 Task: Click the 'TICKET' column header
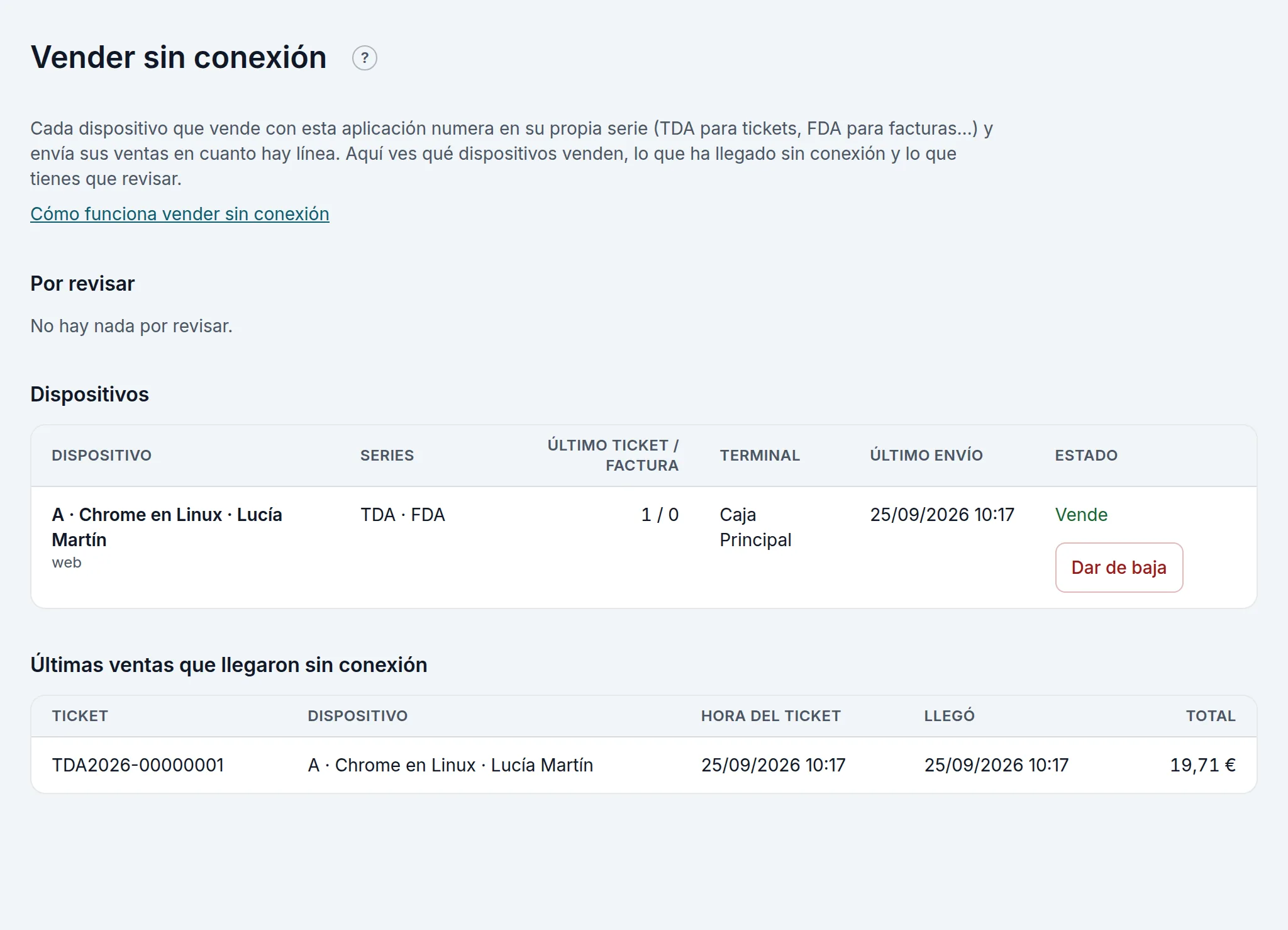[80, 716]
